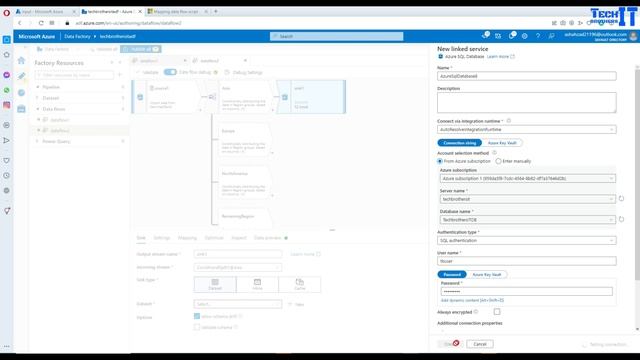
Task: Open Opera Messenger sidebar icon
Action: pyautogui.click(x=7, y=75)
